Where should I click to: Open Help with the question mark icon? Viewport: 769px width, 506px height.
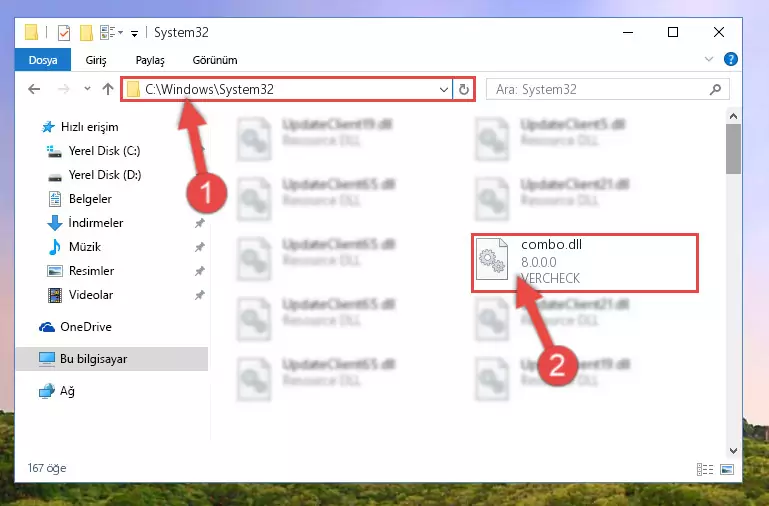click(x=731, y=59)
